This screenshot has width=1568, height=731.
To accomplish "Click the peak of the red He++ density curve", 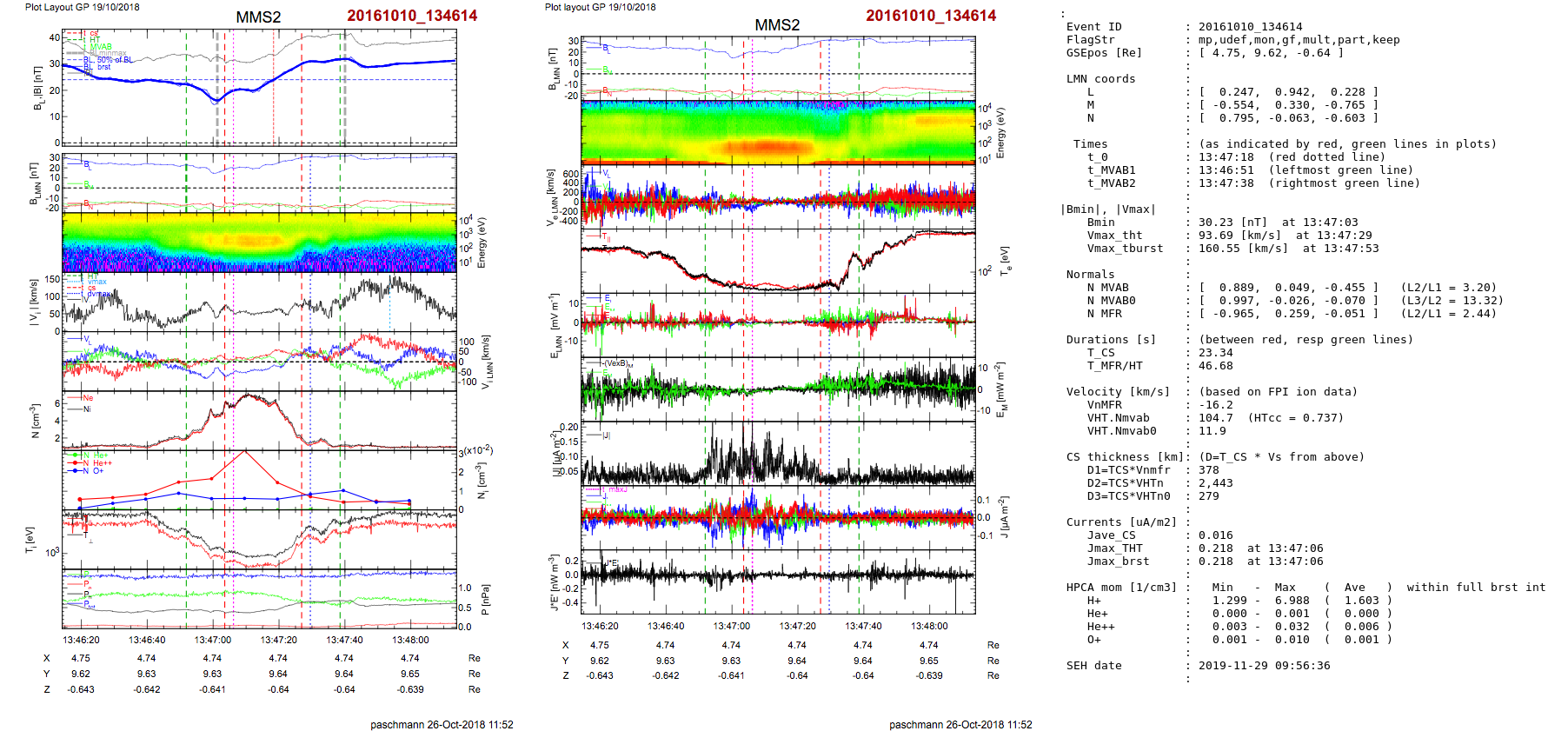I will tap(245, 451).
